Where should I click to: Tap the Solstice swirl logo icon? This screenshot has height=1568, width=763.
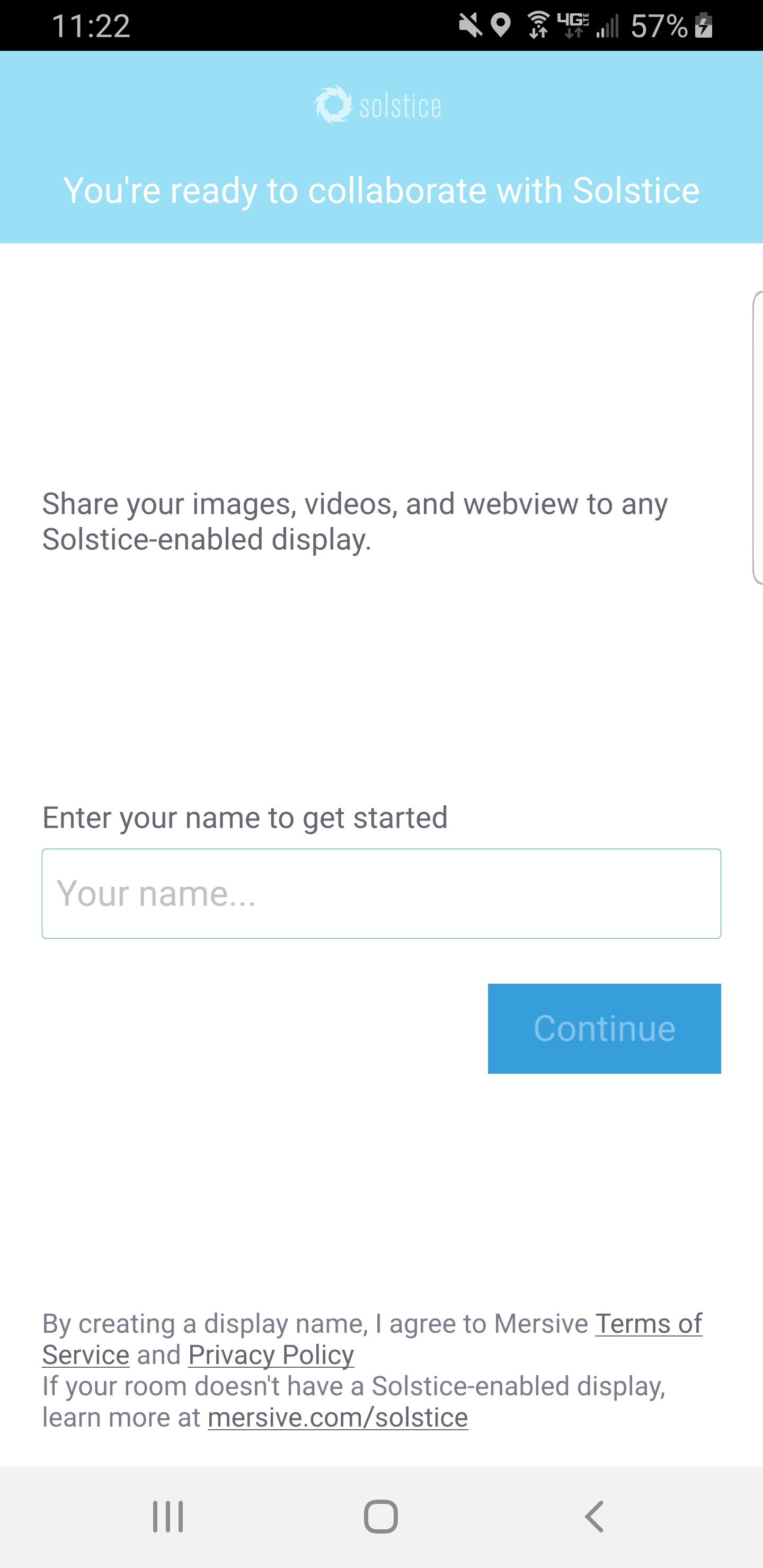(332, 105)
